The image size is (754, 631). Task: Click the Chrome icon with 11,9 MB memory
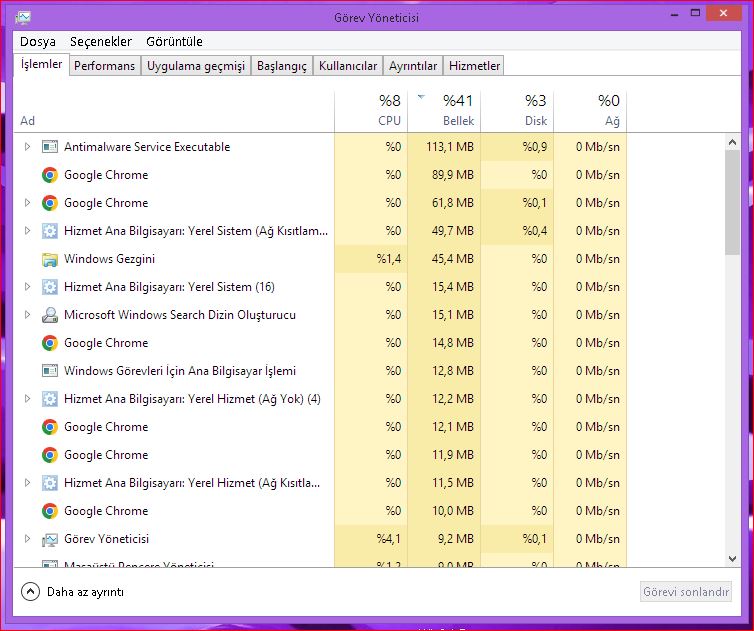tap(50, 454)
